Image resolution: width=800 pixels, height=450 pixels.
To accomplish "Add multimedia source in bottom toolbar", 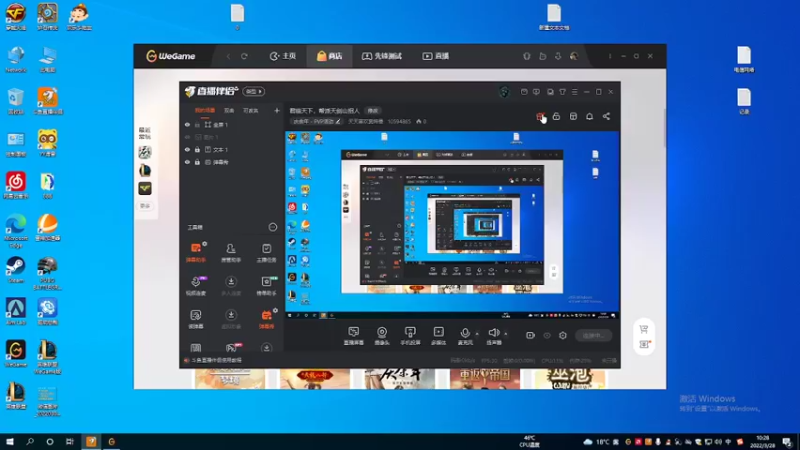I will [x=438, y=336].
